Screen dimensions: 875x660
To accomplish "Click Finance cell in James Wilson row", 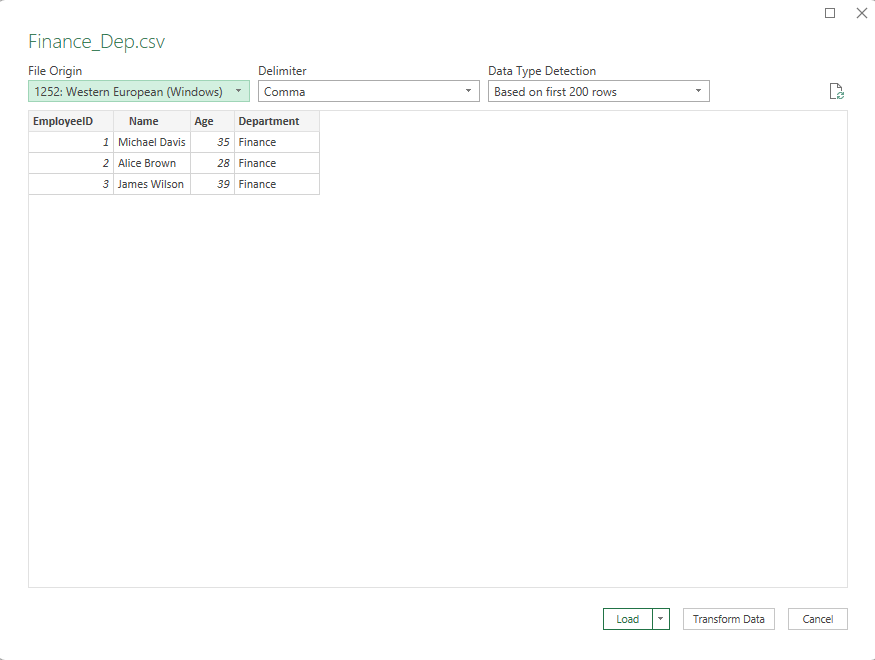I will 277,184.
